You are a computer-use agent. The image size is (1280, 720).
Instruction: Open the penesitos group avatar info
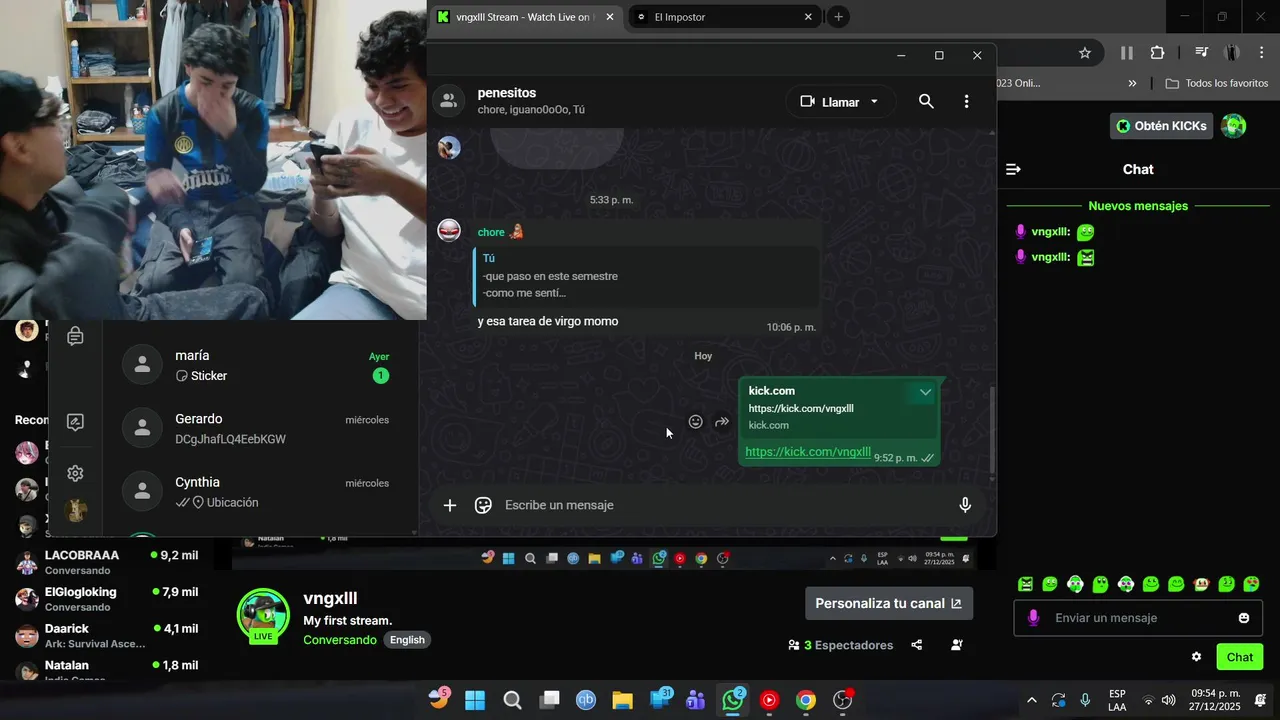pyautogui.click(x=449, y=100)
